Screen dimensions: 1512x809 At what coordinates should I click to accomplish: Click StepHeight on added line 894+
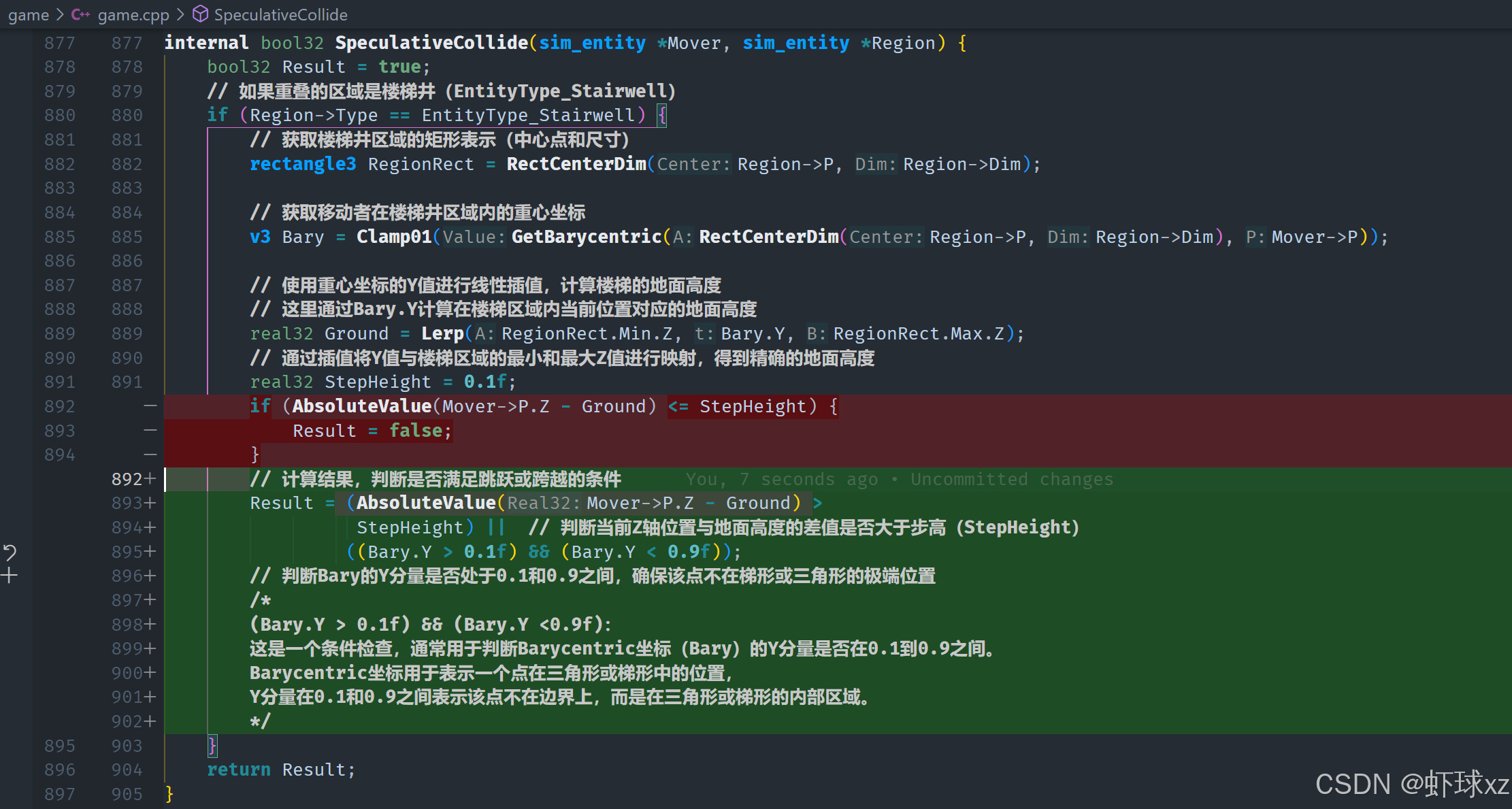pyautogui.click(x=410, y=527)
